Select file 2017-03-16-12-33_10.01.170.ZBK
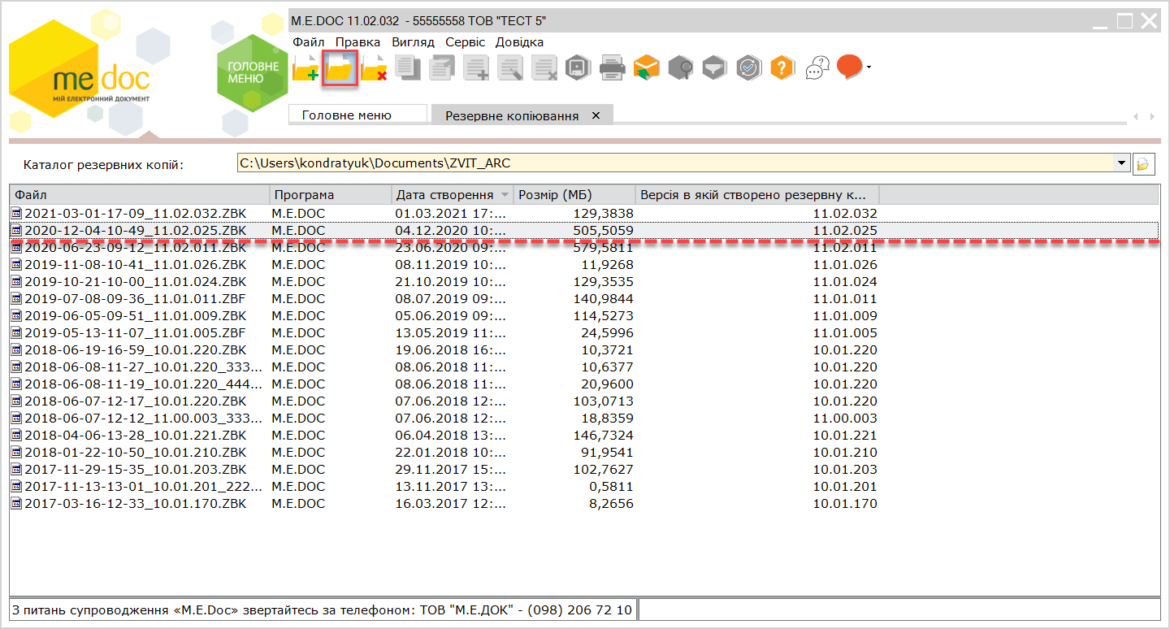Screen dimensions: 1170x629 [x=135, y=504]
